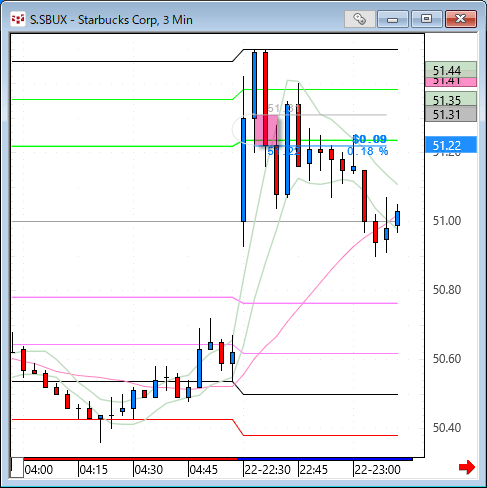Click the 22:45 time axis label
Viewport: 487px width, 488px height.
[x=314, y=470]
